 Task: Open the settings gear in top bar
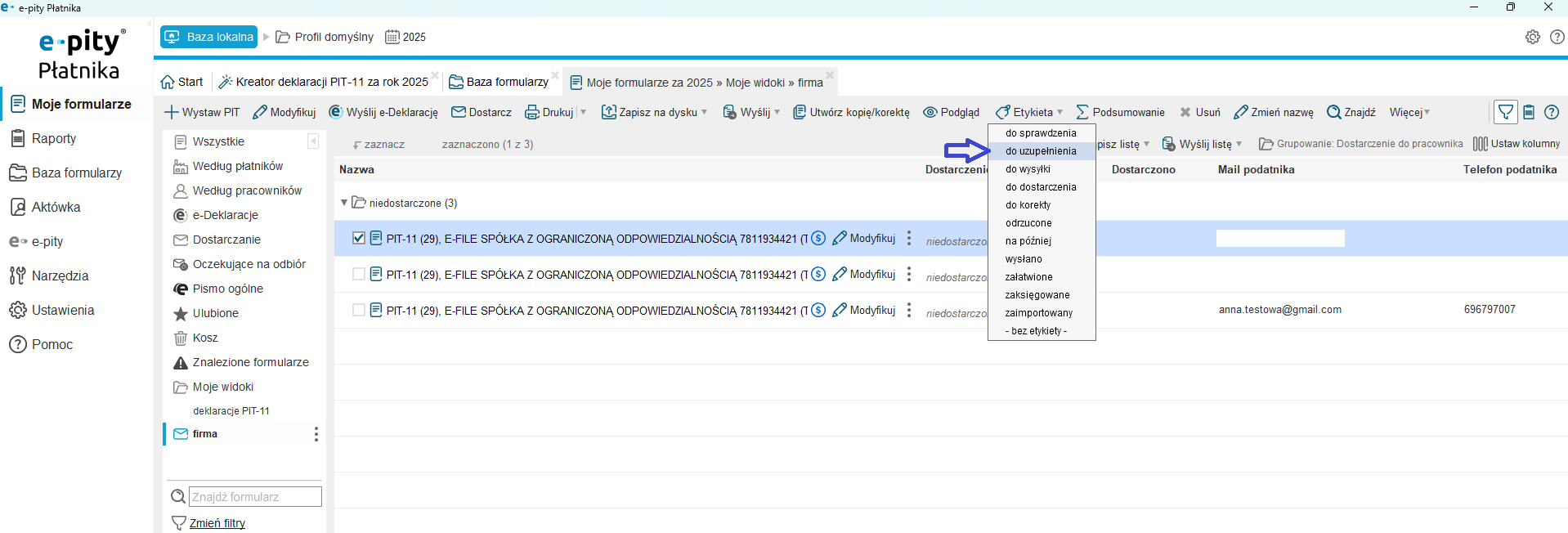[x=1532, y=37]
